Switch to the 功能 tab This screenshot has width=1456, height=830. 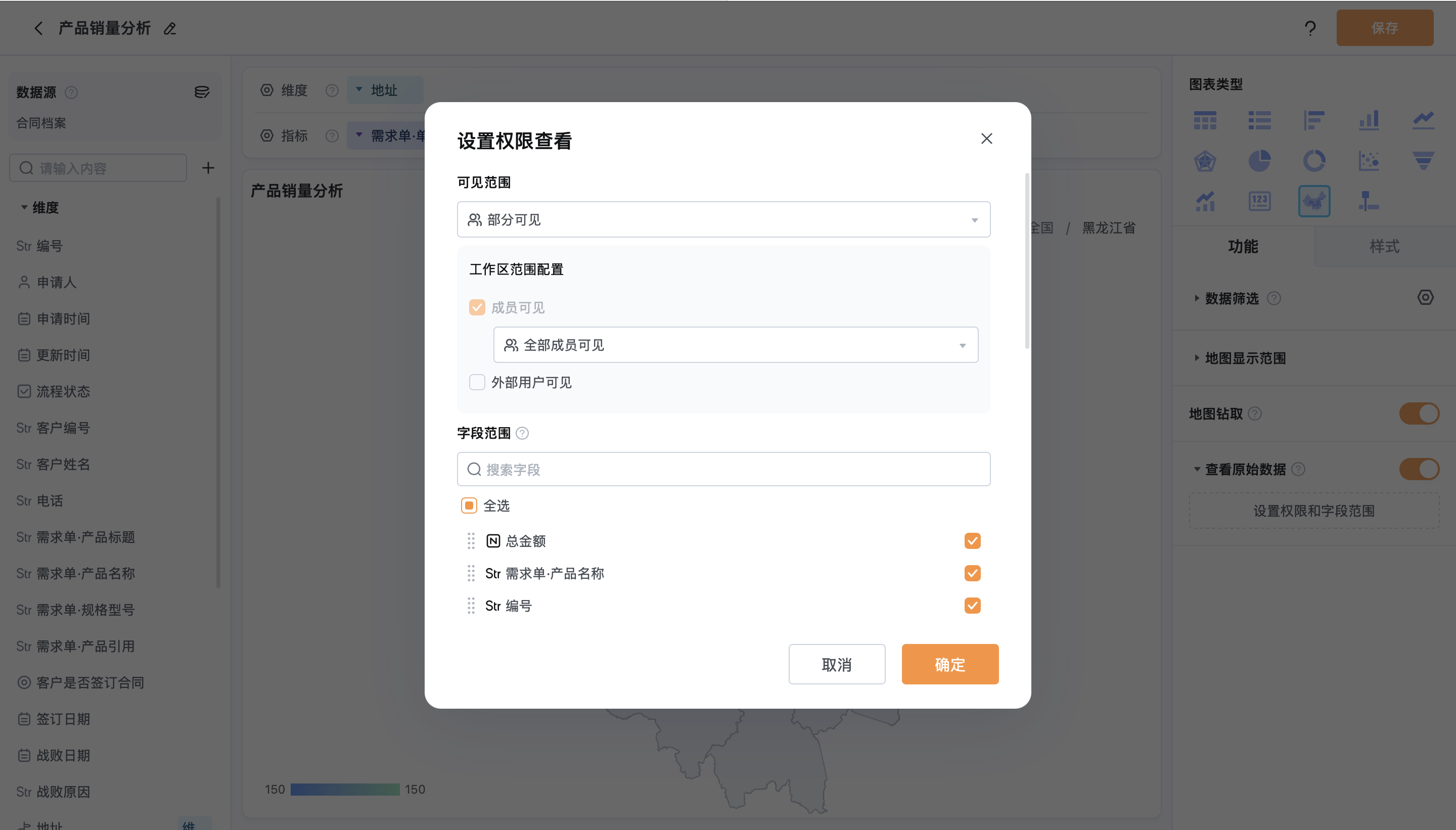click(1243, 246)
